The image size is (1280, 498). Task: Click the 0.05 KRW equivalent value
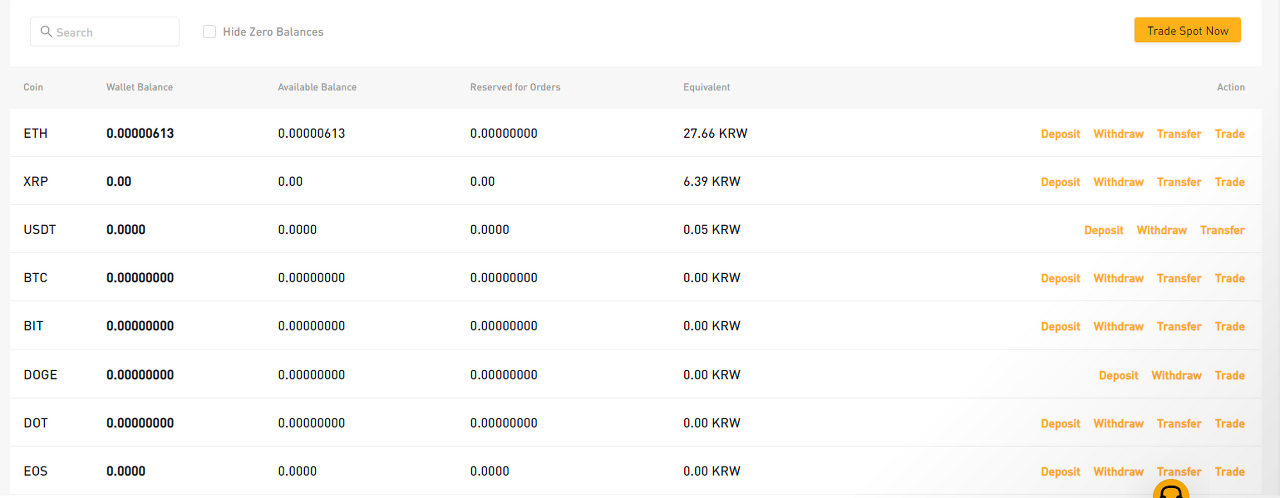(x=712, y=230)
